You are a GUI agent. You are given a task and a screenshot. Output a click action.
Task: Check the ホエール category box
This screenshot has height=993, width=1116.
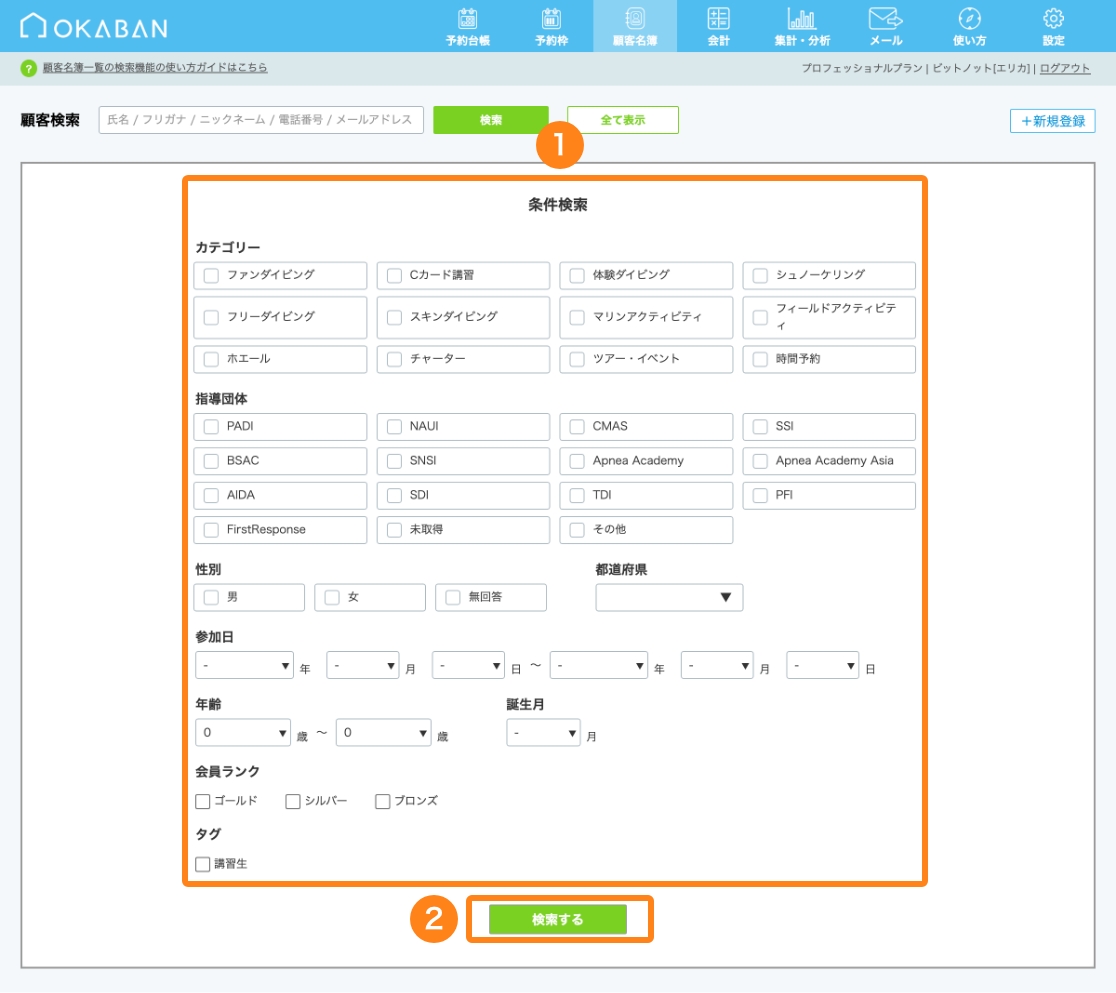[211, 359]
